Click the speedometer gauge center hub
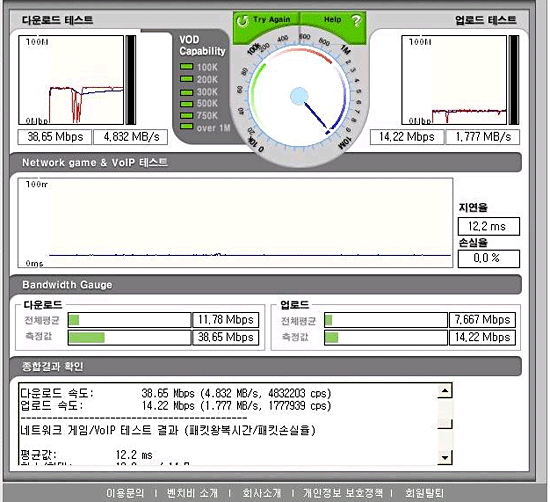 point(299,96)
